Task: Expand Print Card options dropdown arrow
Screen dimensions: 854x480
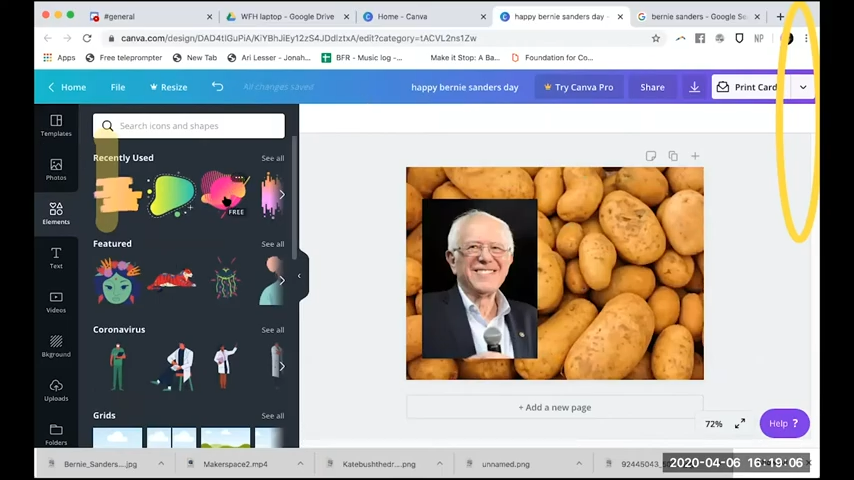Action: 803,87
